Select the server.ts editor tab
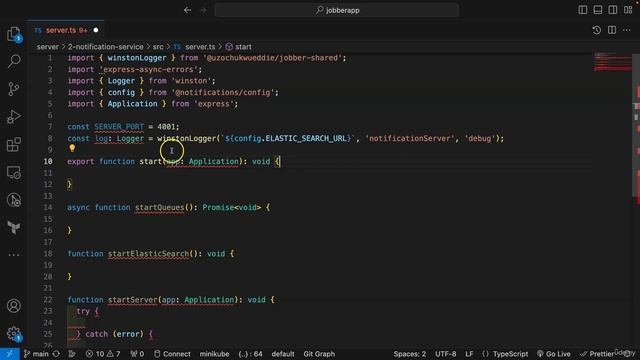 tap(66, 30)
